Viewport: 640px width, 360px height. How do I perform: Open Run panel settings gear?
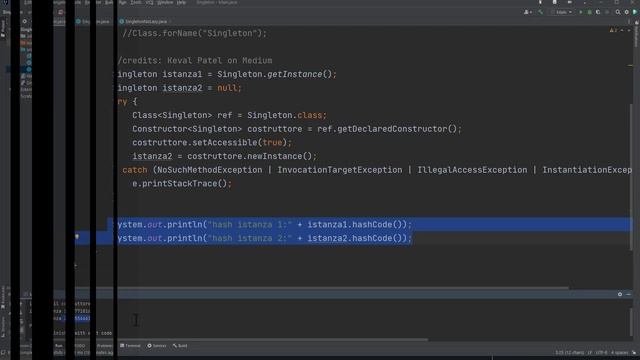620,294
